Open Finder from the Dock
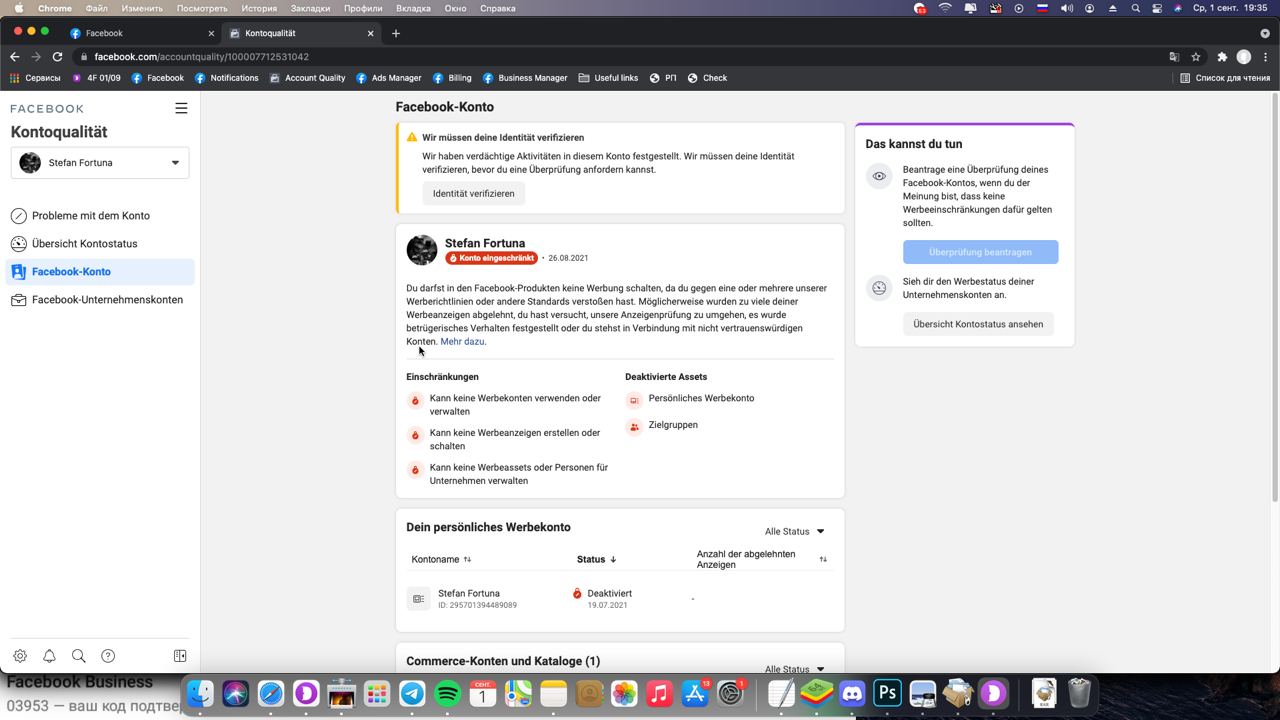Image resolution: width=1280 pixels, height=720 pixels. pos(200,693)
